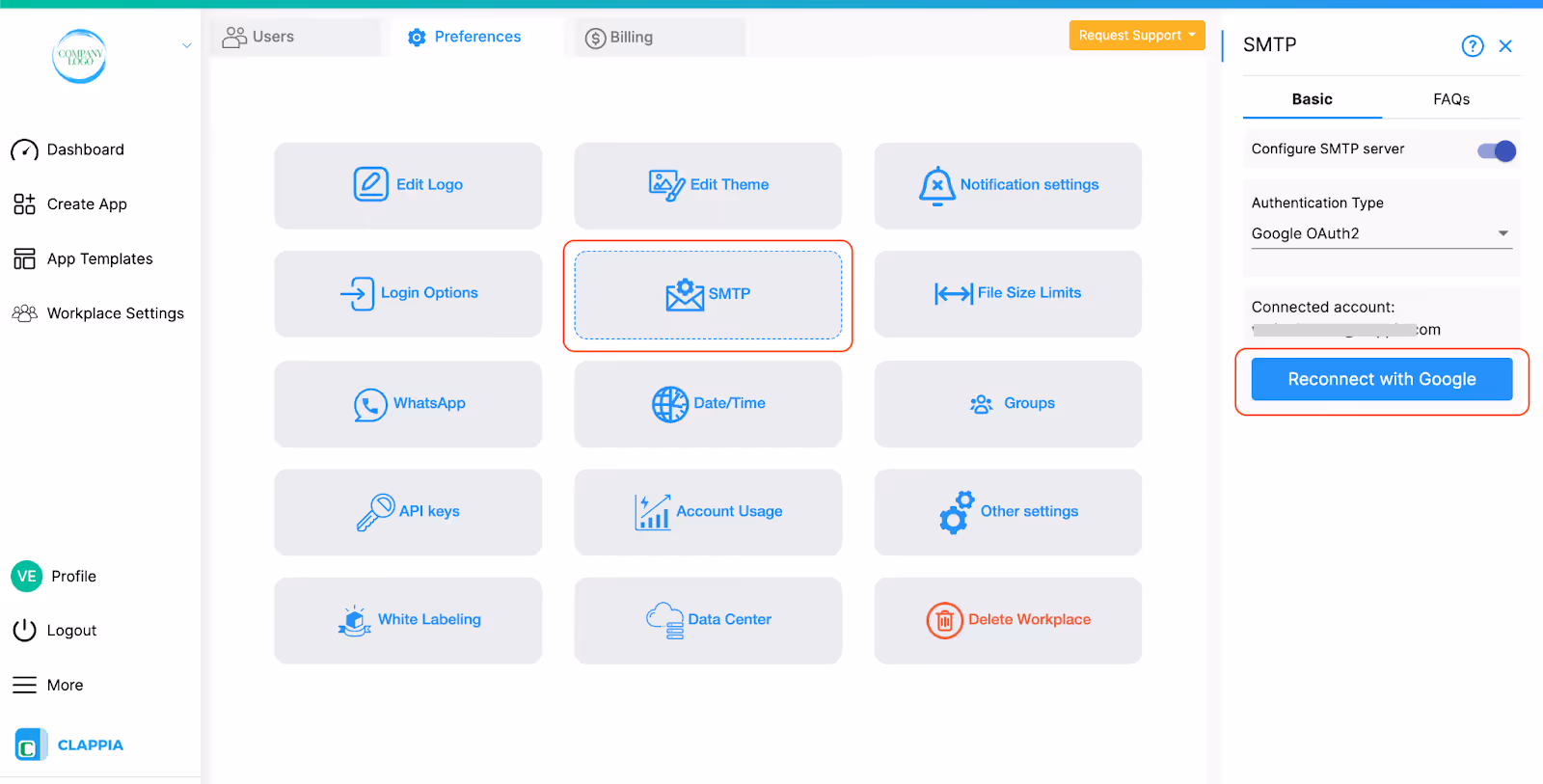This screenshot has height=784, width=1543.
Task: Click the Data Center cloud icon
Action: (665, 620)
